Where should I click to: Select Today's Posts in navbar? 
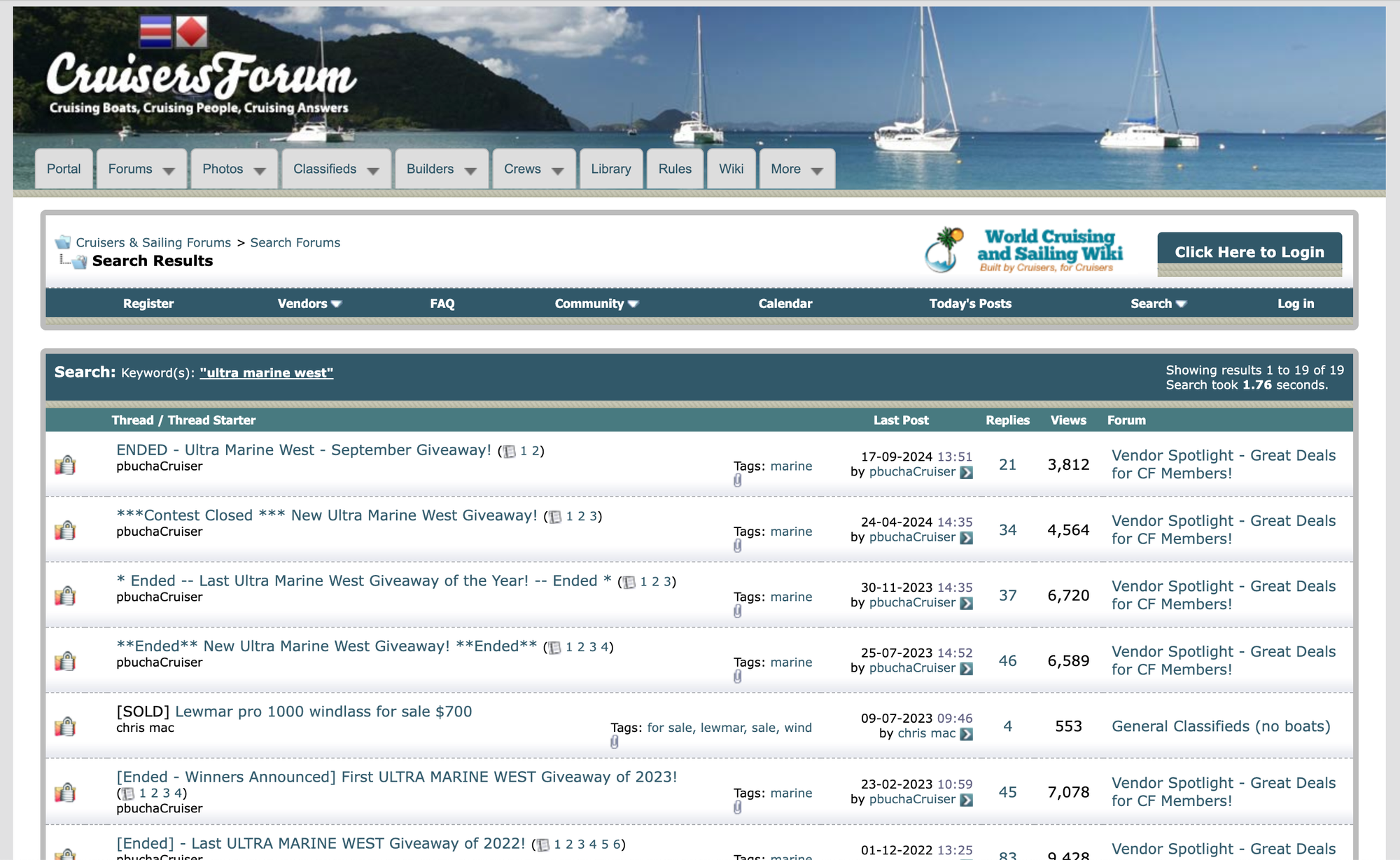click(x=969, y=303)
